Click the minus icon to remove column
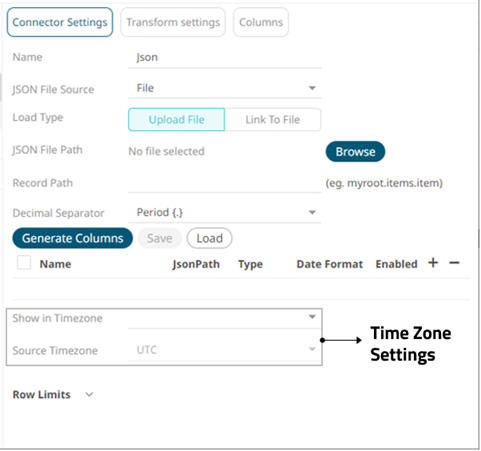 click(454, 263)
